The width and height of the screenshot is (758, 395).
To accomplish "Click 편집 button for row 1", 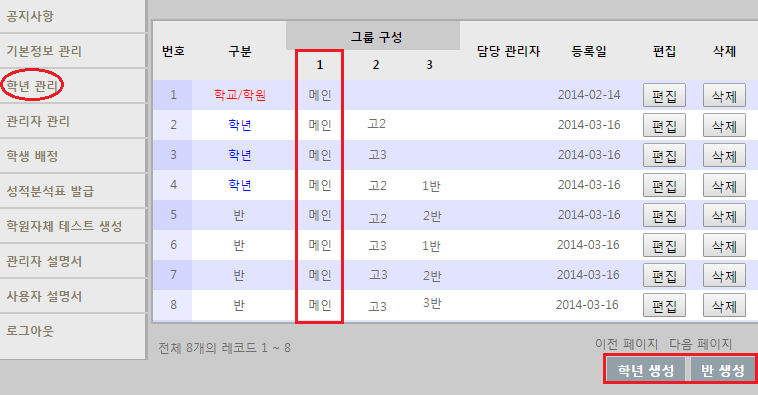I will 664,95.
